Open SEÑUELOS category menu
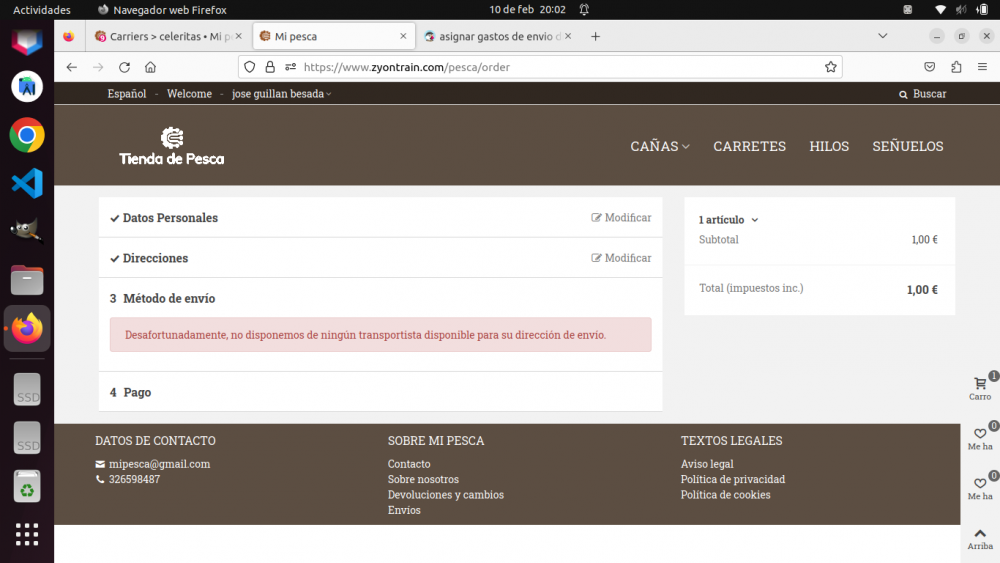 pyautogui.click(x=908, y=146)
